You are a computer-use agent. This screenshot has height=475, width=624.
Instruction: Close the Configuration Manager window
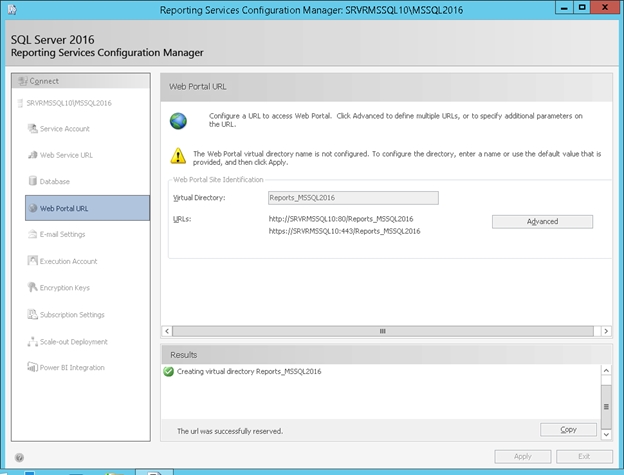click(x=605, y=8)
